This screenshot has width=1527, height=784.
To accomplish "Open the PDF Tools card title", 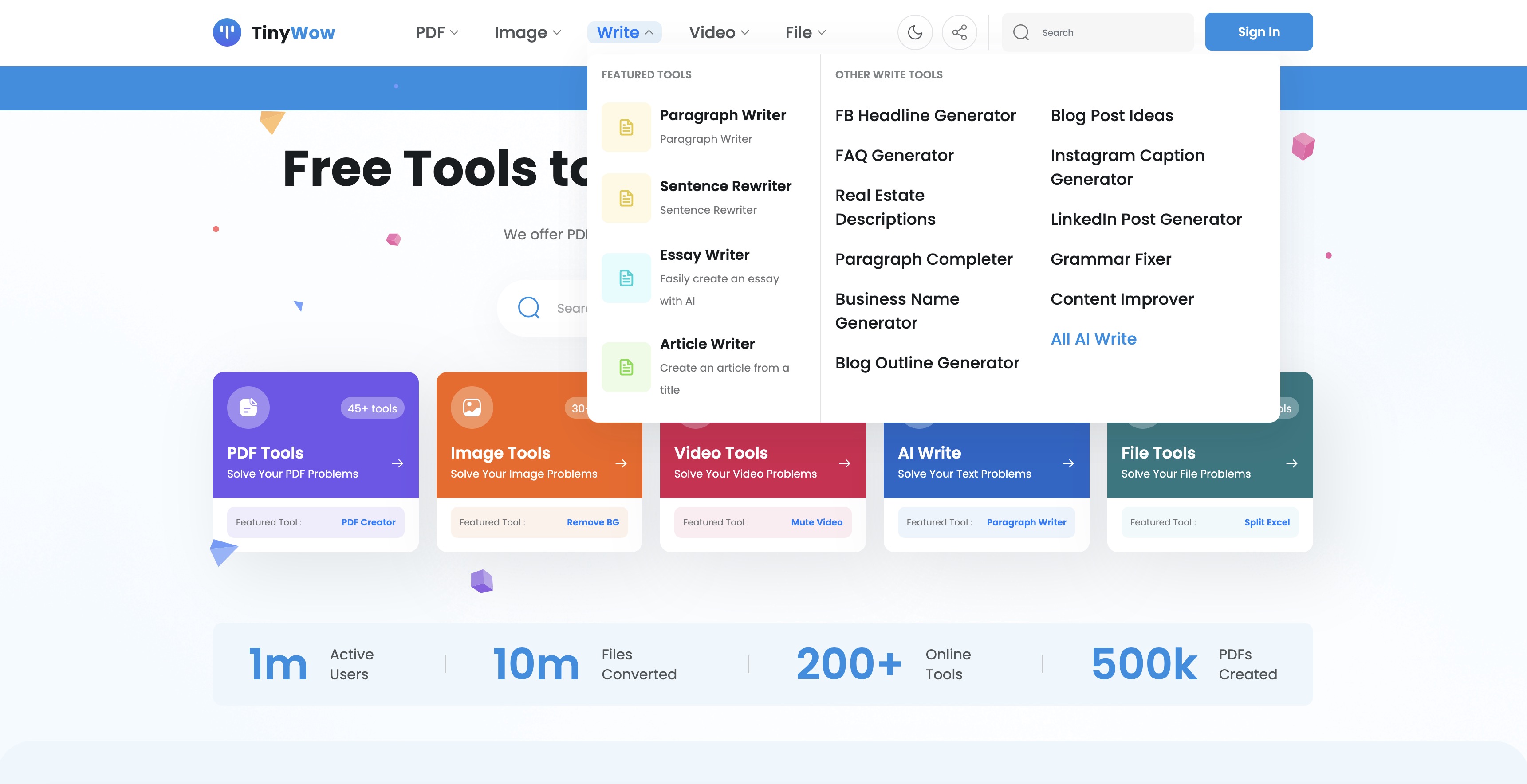I will (265, 453).
